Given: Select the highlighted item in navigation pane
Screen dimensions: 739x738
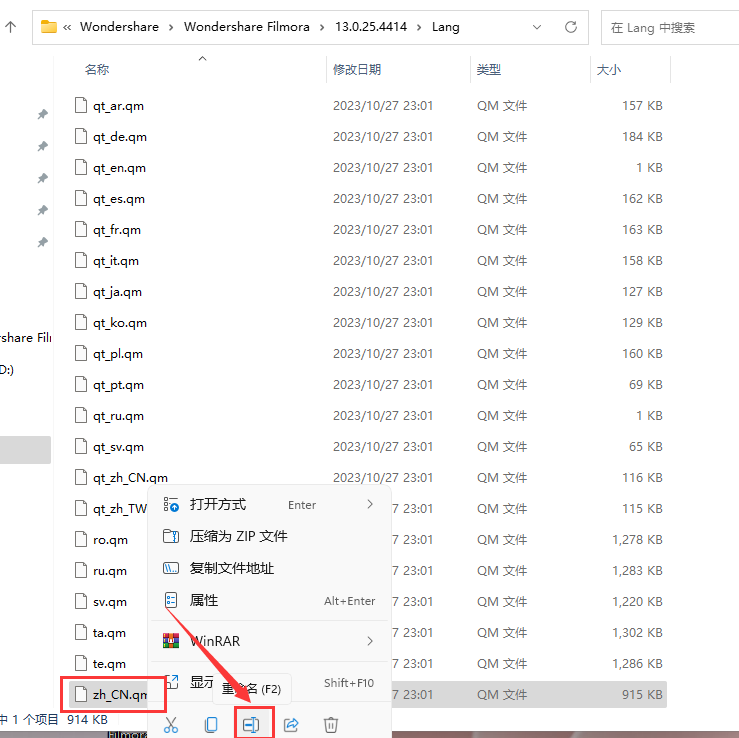Looking at the screenshot, I should pyautogui.click(x=25, y=450).
